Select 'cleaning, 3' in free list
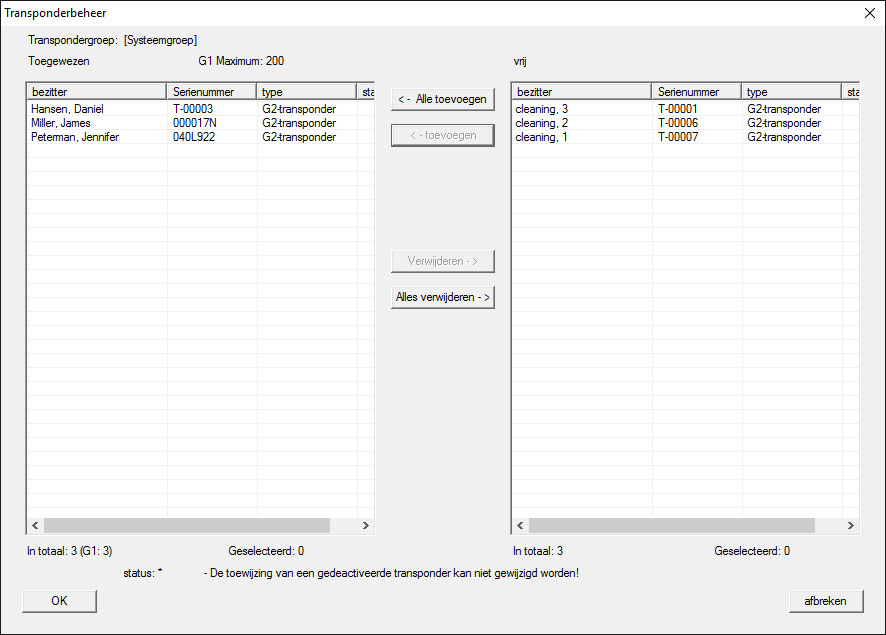The image size is (886, 635). [542, 109]
